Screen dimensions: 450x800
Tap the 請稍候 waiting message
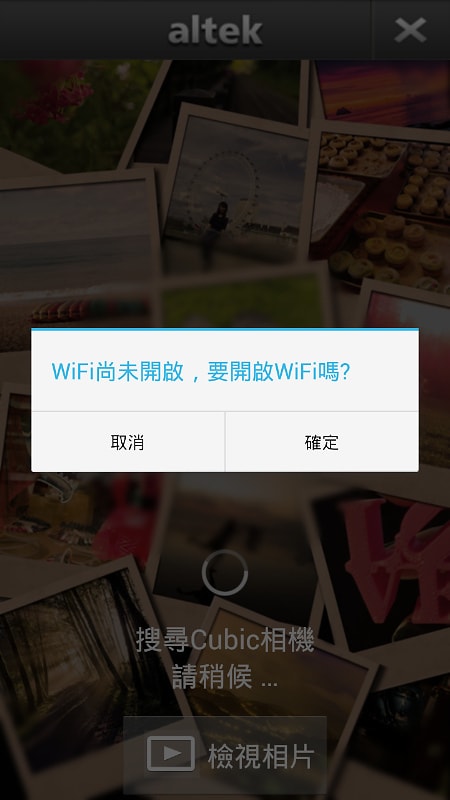coord(225,678)
